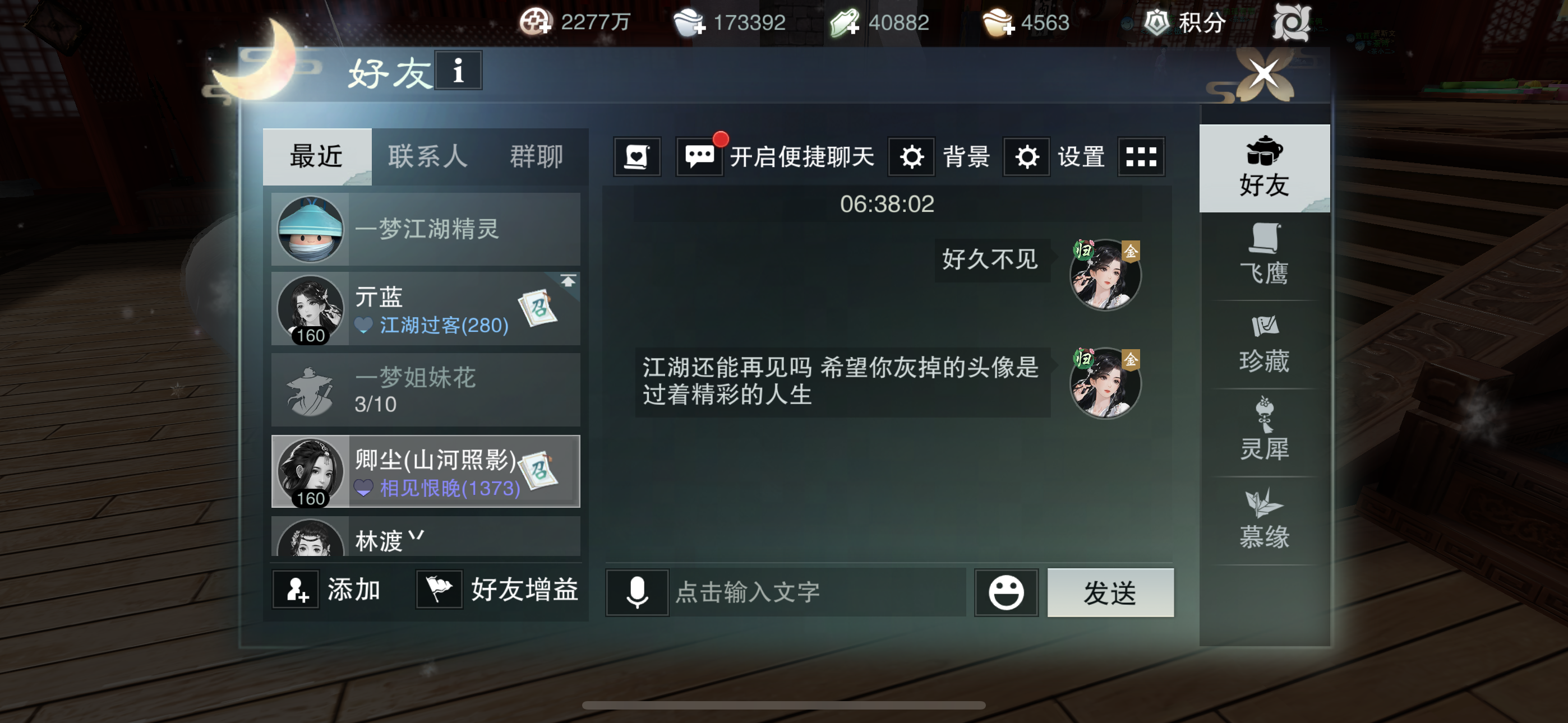This screenshot has height=723, width=1568.
Task: Open the grid more-options icon
Action: (1141, 157)
